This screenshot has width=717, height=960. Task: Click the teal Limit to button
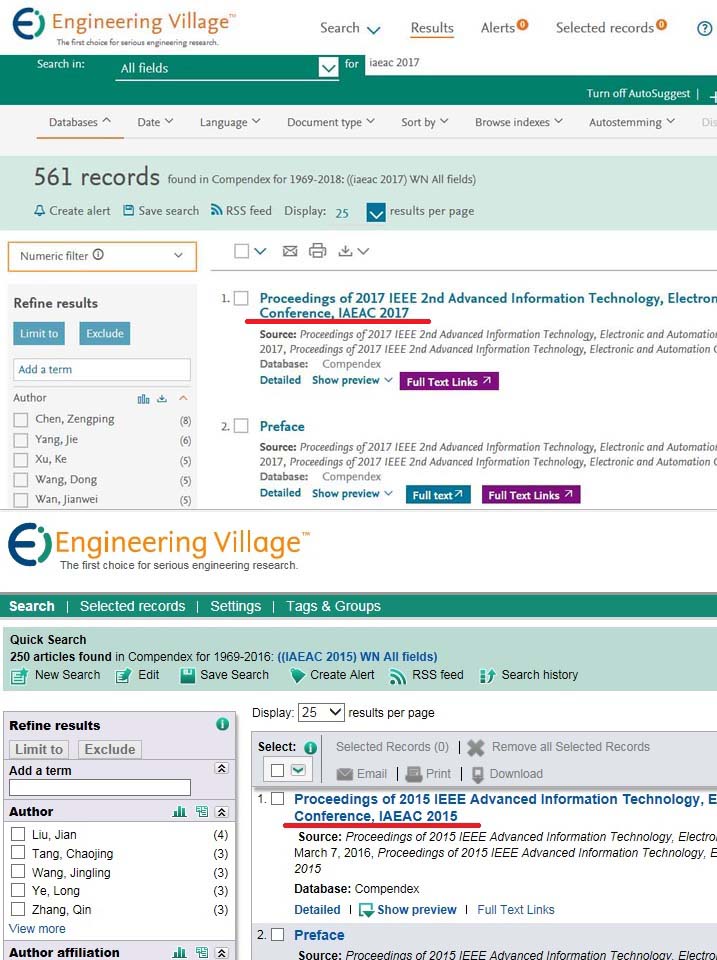point(39,334)
